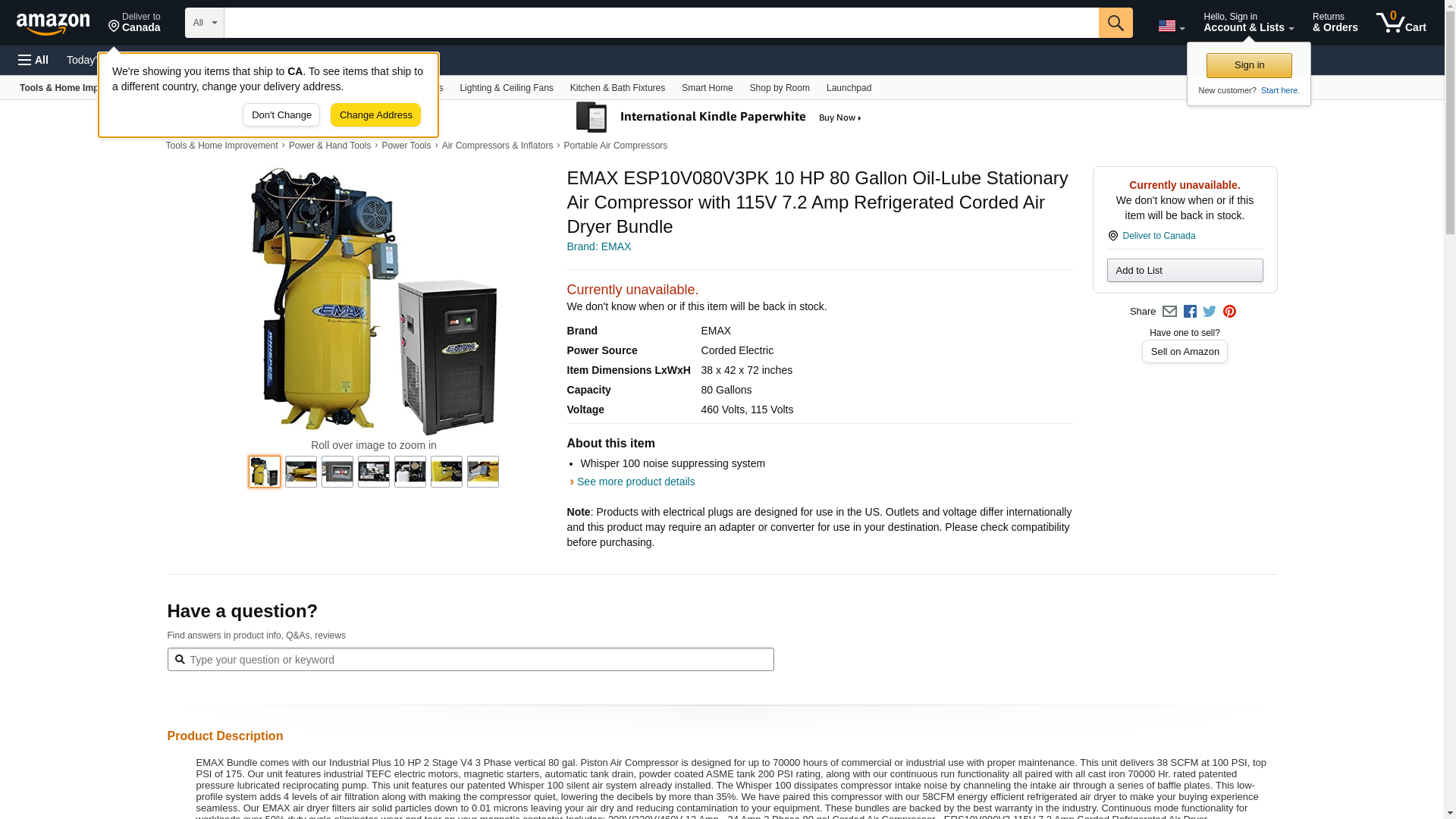The height and width of the screenshot is (819, 1456).
Task: Click the yellow Sign in button
Action: tap(1249, 65)
